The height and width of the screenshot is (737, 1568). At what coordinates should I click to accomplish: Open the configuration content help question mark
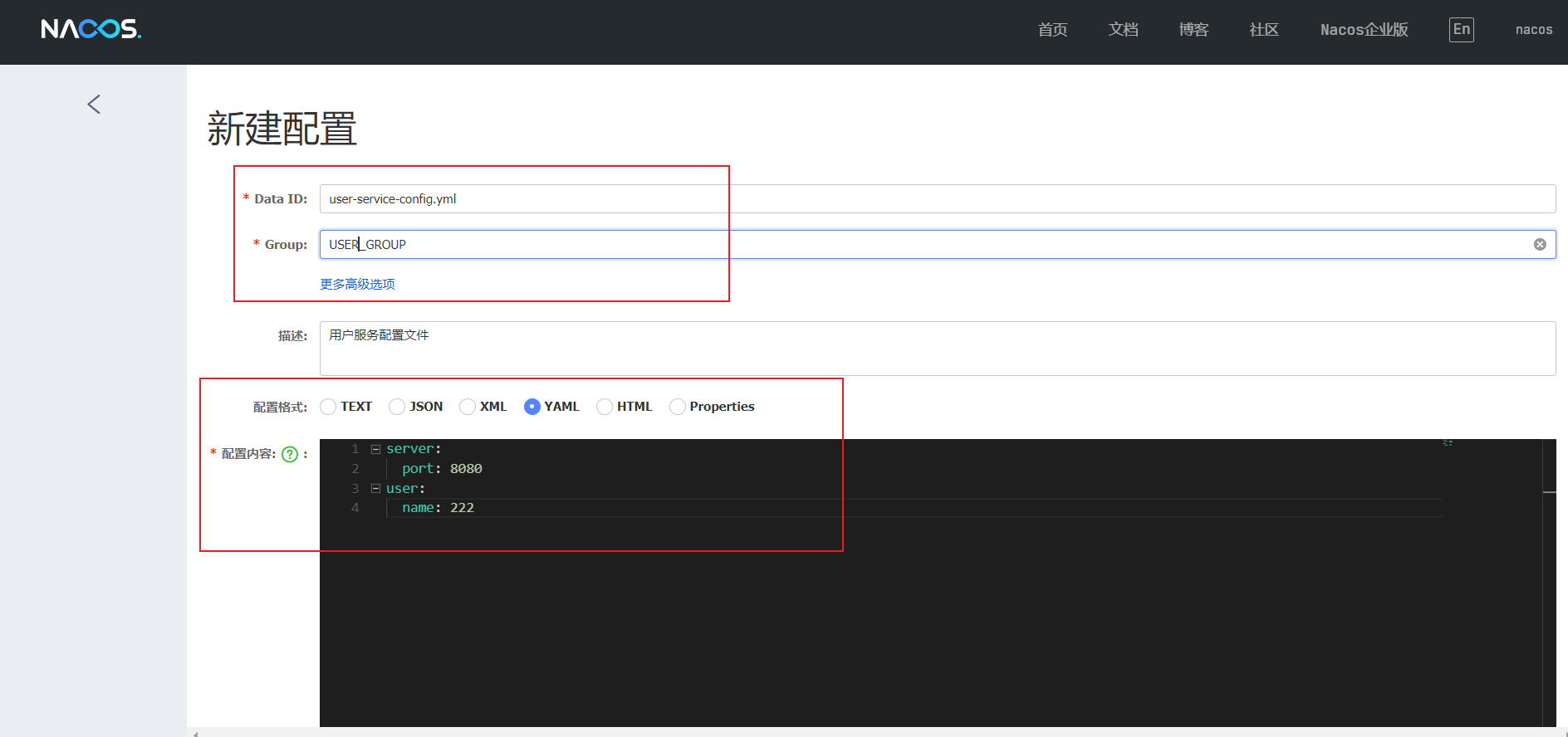pyautogui.click(x=290, y=454)
